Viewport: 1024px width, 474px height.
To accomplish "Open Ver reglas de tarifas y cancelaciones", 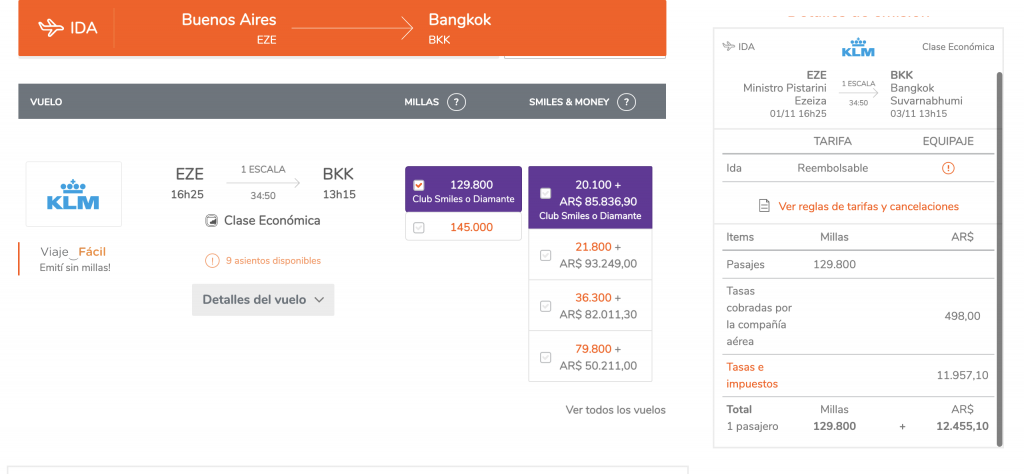I will (869, 206).
